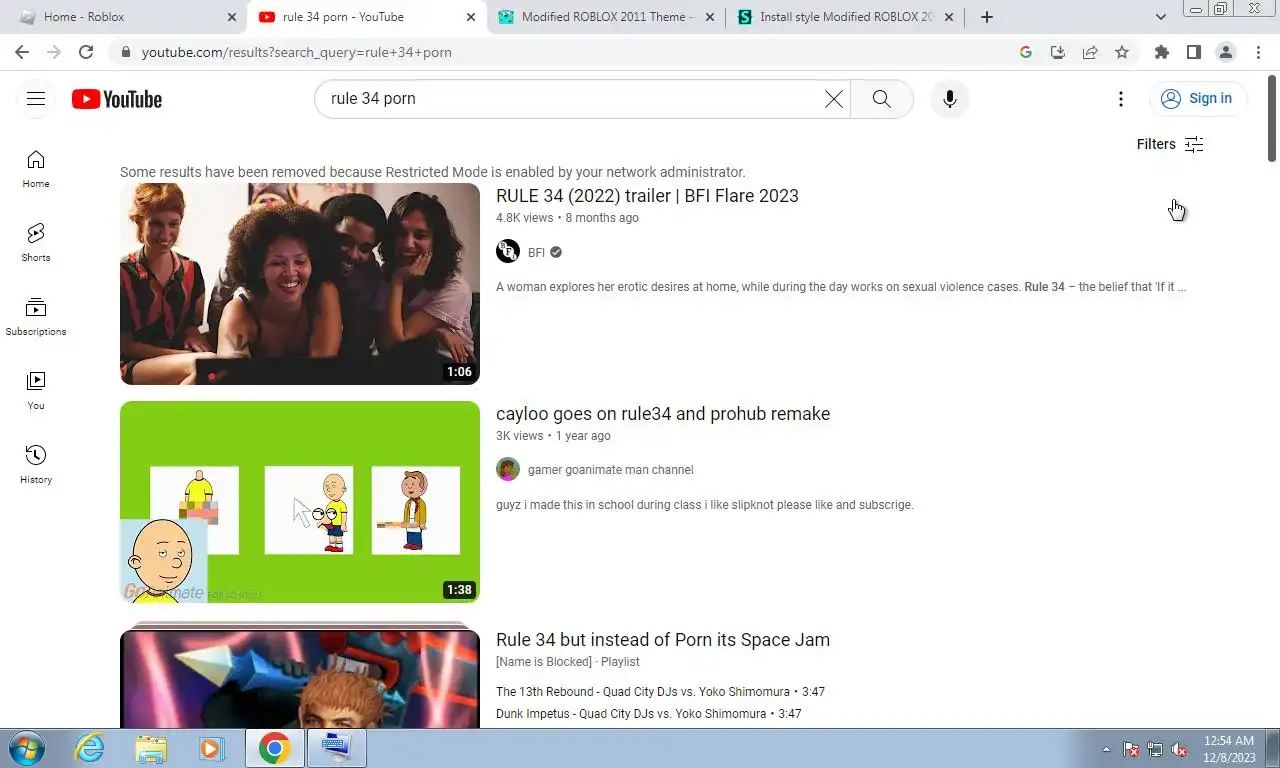
Task: Open the taskbar clock and date
Action: tap(1229, 749)
